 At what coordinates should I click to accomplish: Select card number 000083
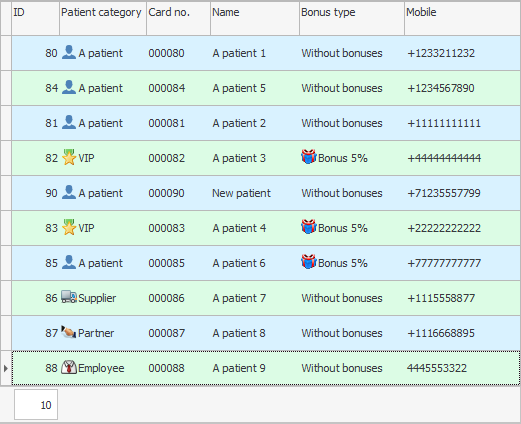click(x=166, y=228)
